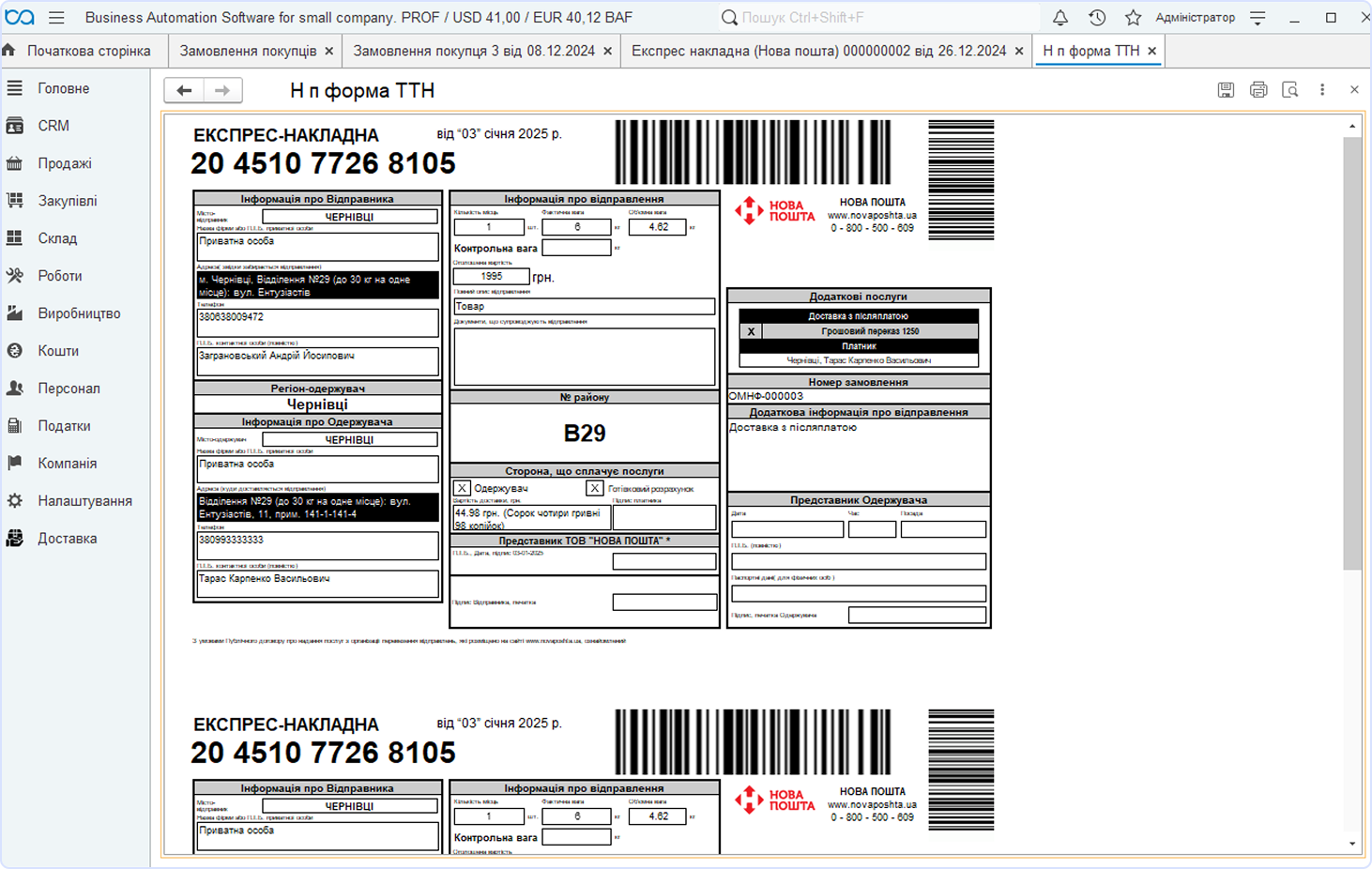
Task: Toggle the Одержувач payer checkbox
Action: (x=462, y=488)
